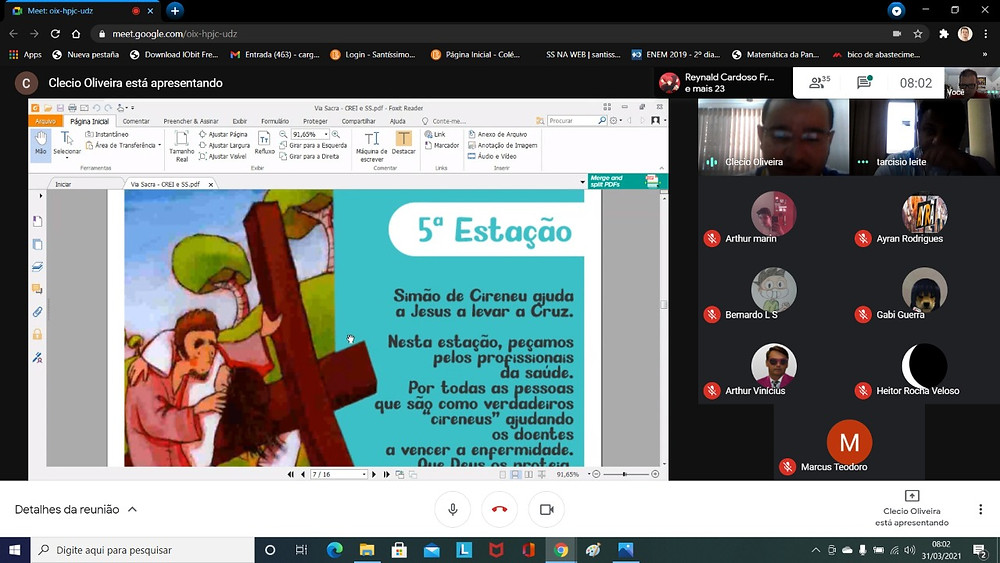The width and height of the screenshot is (1000, 563).
Task: Open the Compartilhar ribbon tab
Action: click(358, 121)
